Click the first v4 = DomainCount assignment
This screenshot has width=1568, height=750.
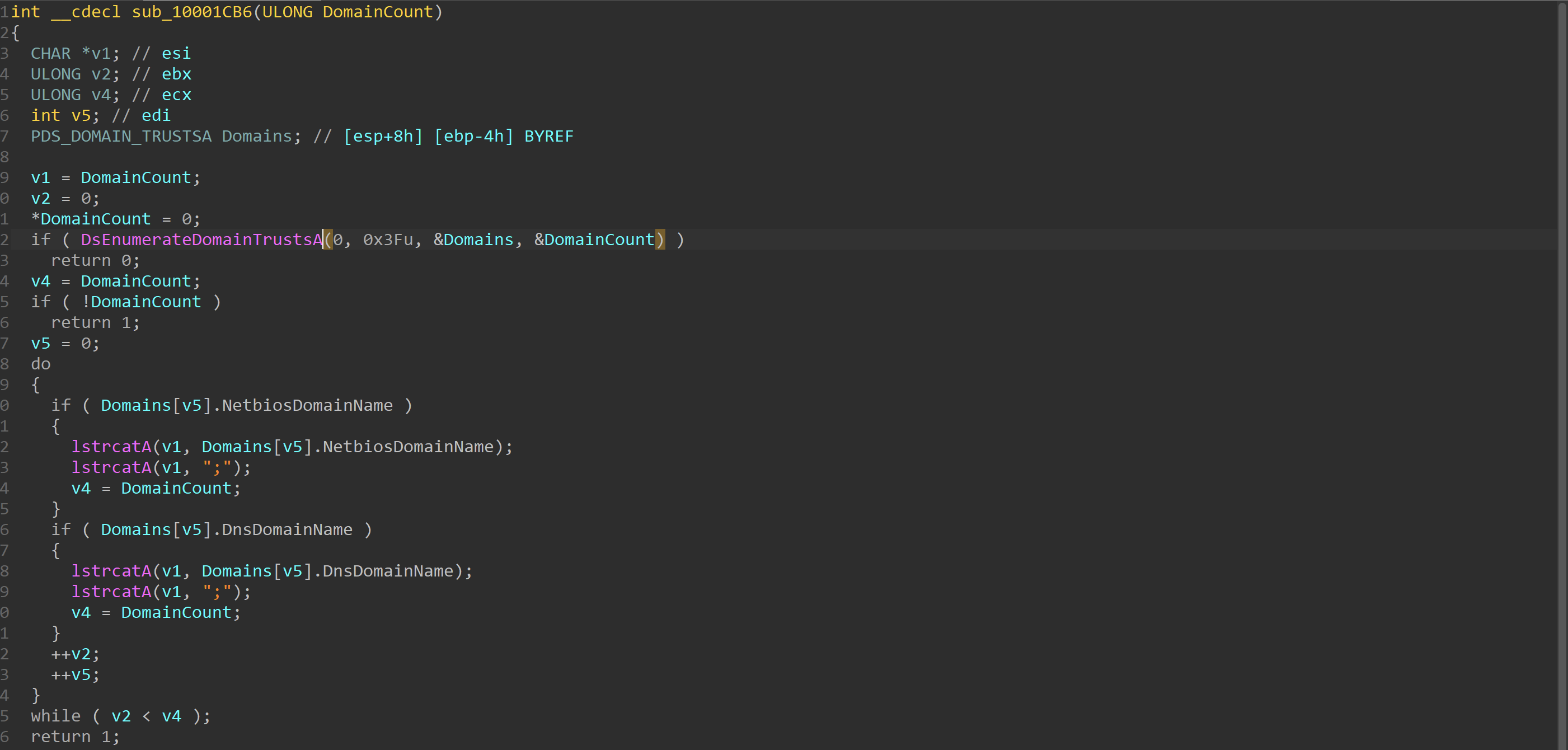116,281
